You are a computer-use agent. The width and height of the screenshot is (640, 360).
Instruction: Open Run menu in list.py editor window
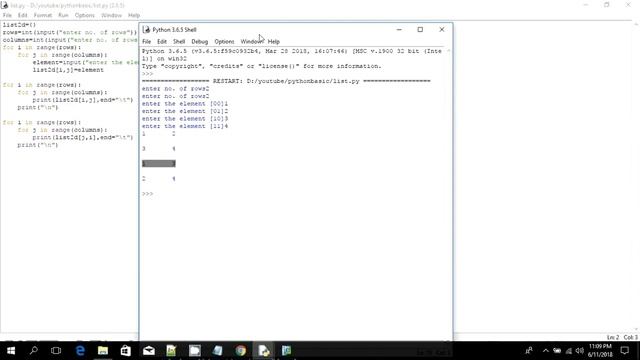pyautogui.click(x=63, y=15)
